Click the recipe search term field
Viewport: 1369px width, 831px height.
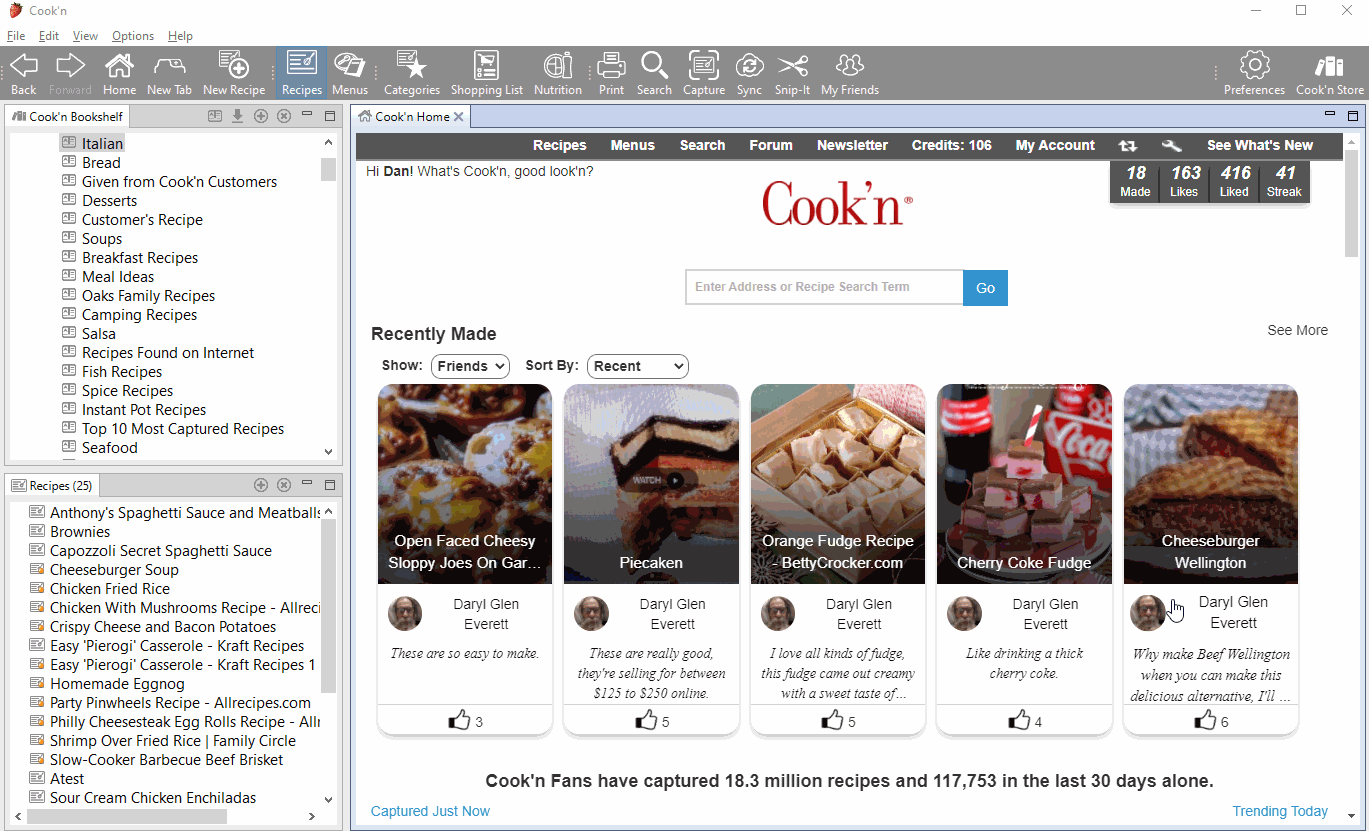pos(824,287)
